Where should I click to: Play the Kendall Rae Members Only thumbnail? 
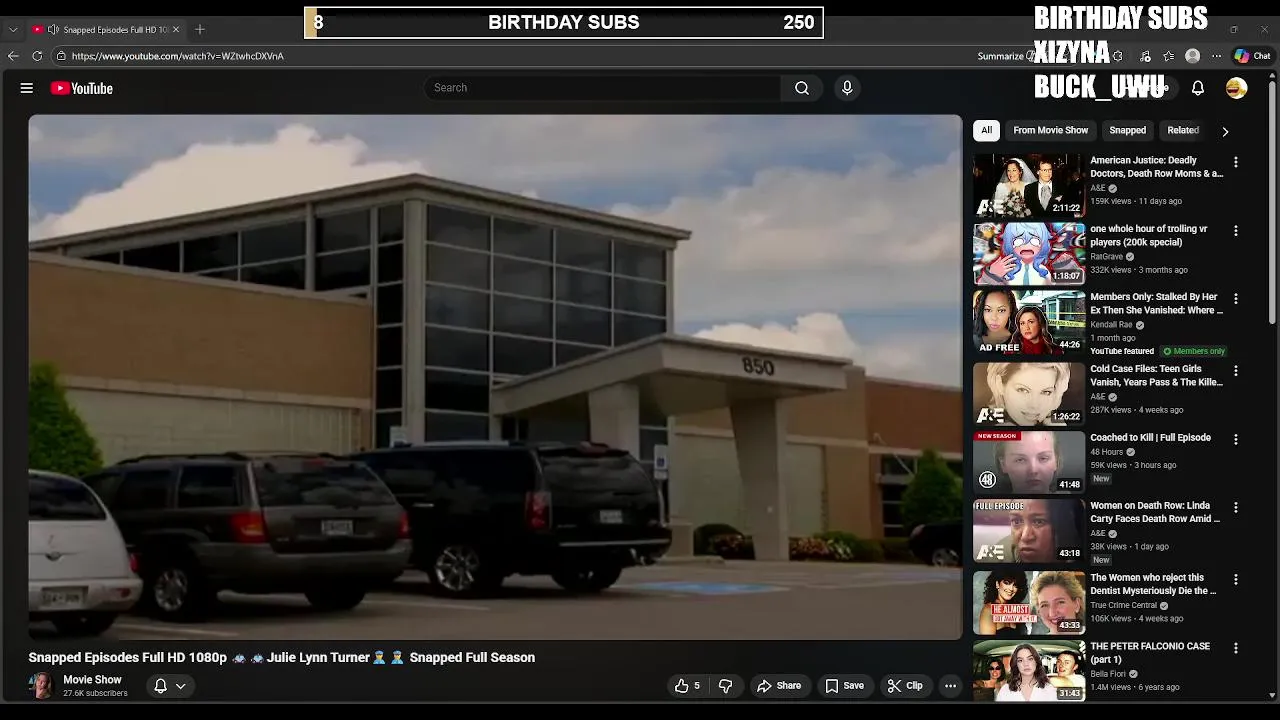1029,322
